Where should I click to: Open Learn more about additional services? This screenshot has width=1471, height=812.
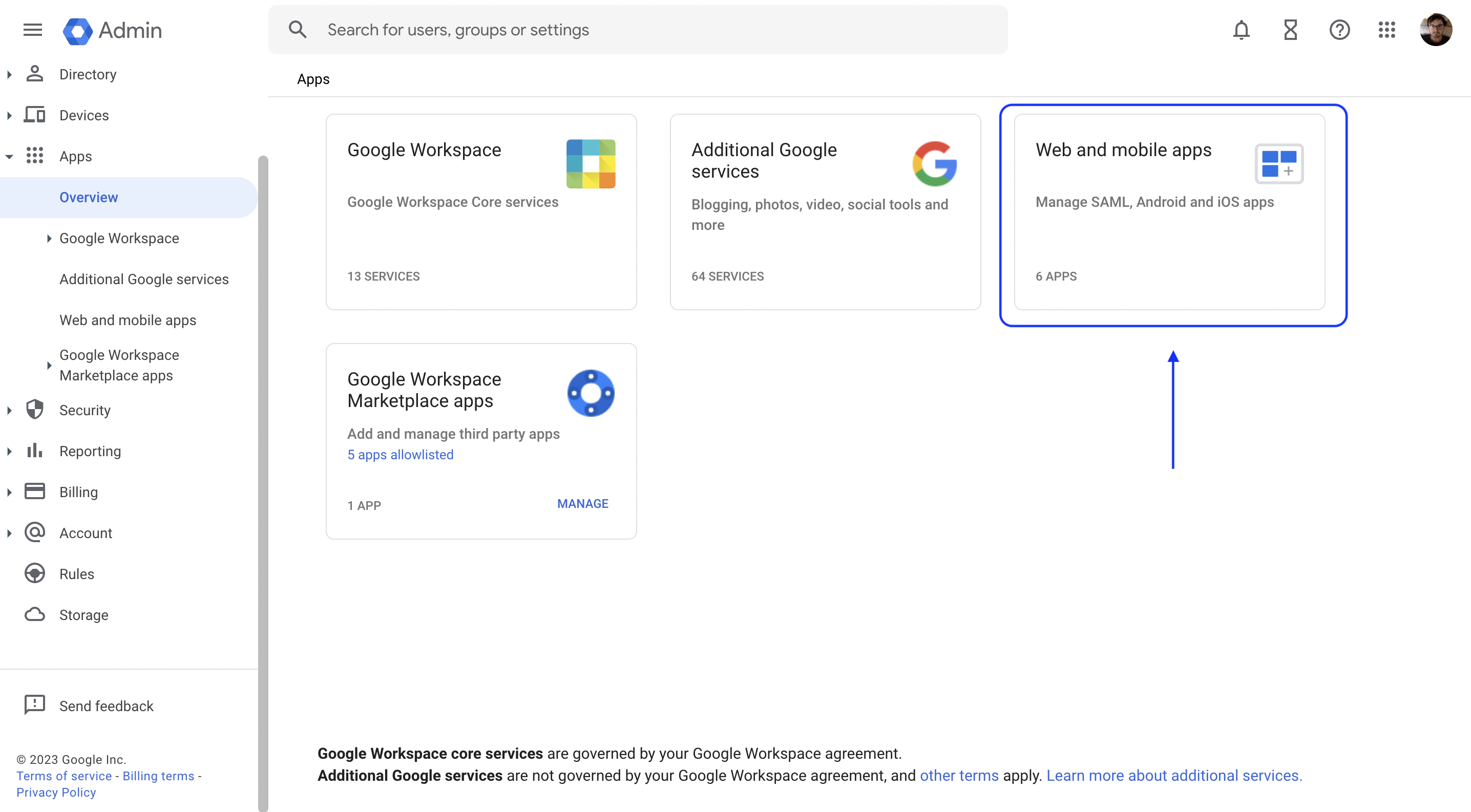coord(1174,776)
